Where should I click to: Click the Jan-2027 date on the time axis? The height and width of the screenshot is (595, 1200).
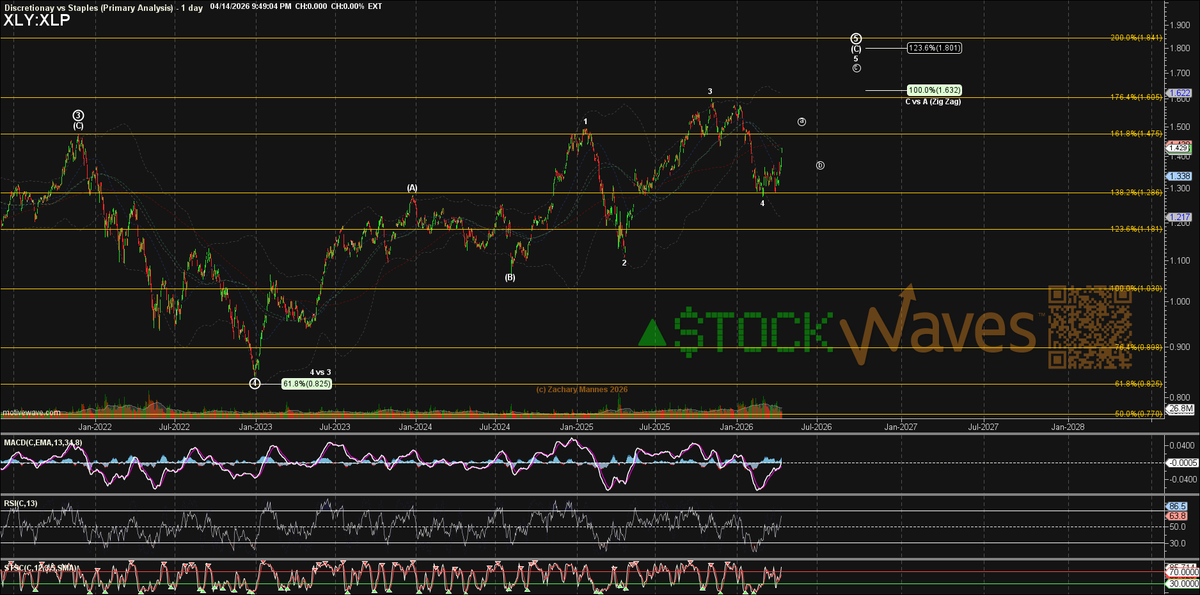pos(900,425)
